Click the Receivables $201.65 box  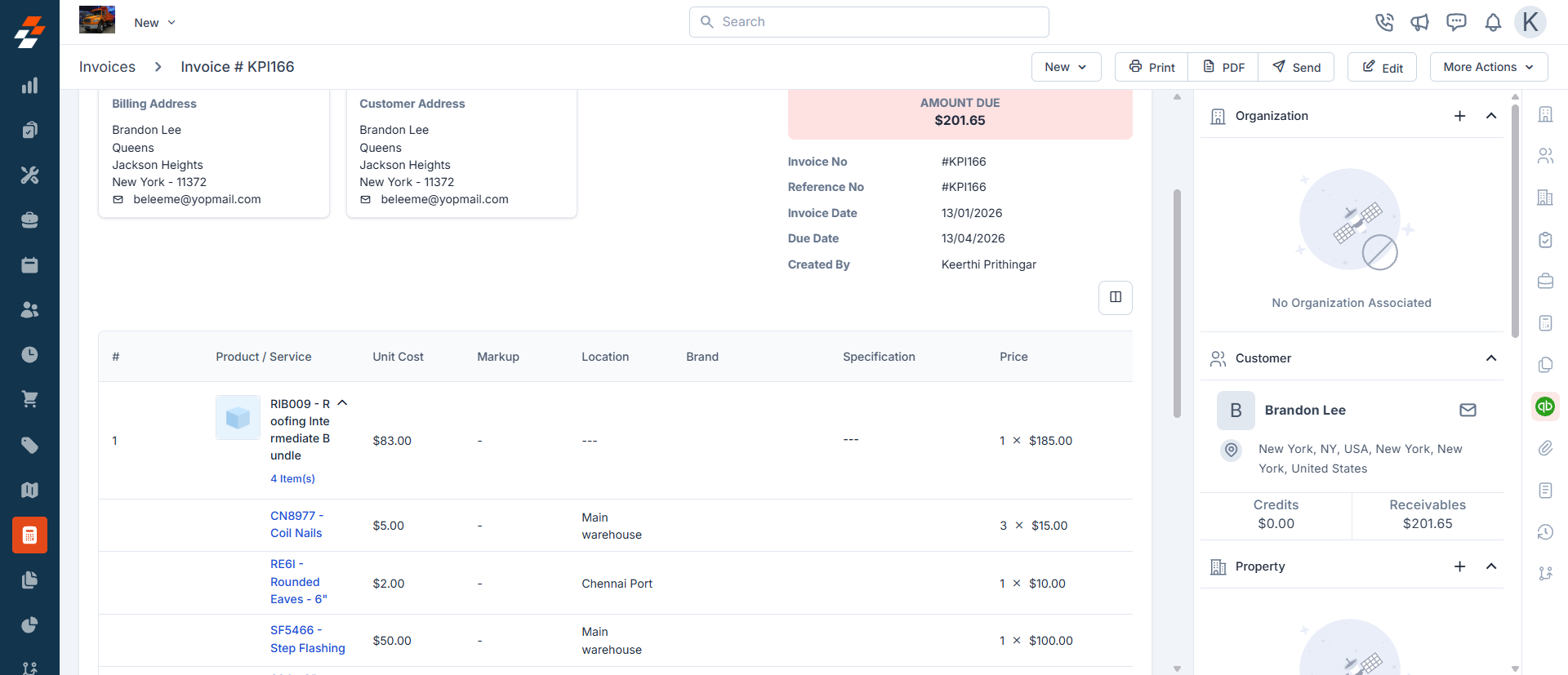tap(1428, 515)
